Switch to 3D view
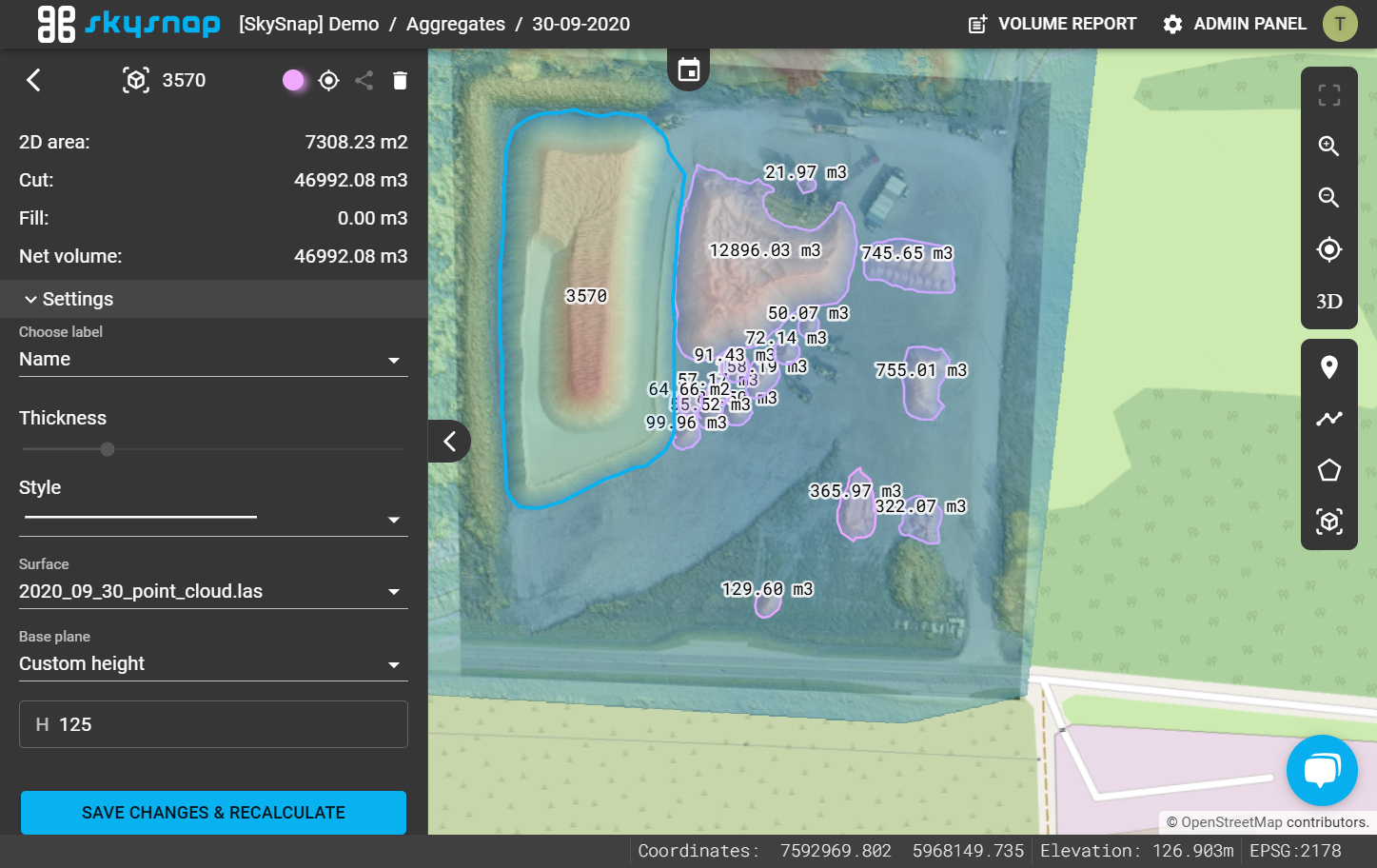The image size is (1377, 868). tap(1329, 302)
